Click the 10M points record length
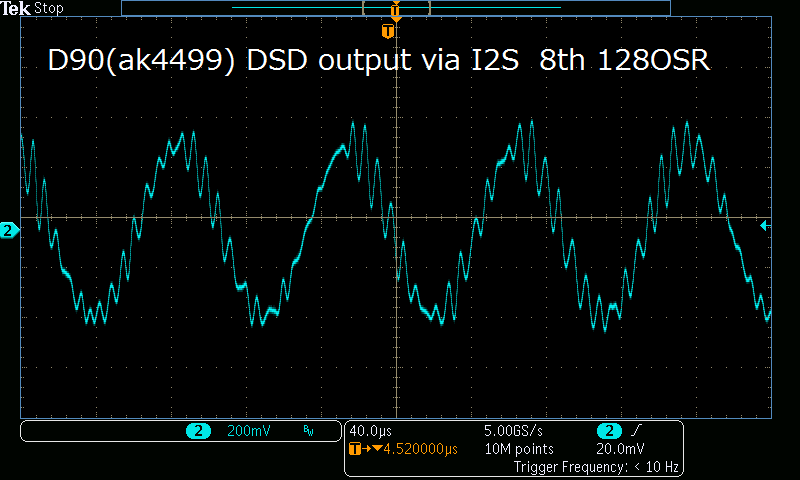Viewport: 800px width, 480px height. coord(519,449)
